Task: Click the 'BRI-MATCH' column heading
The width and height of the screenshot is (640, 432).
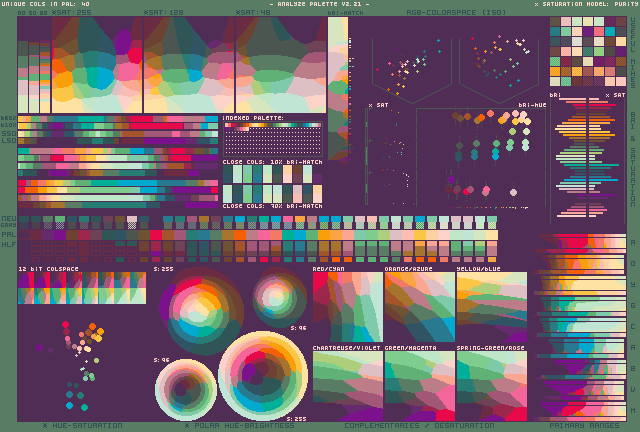Action: (x=345, y=13)
